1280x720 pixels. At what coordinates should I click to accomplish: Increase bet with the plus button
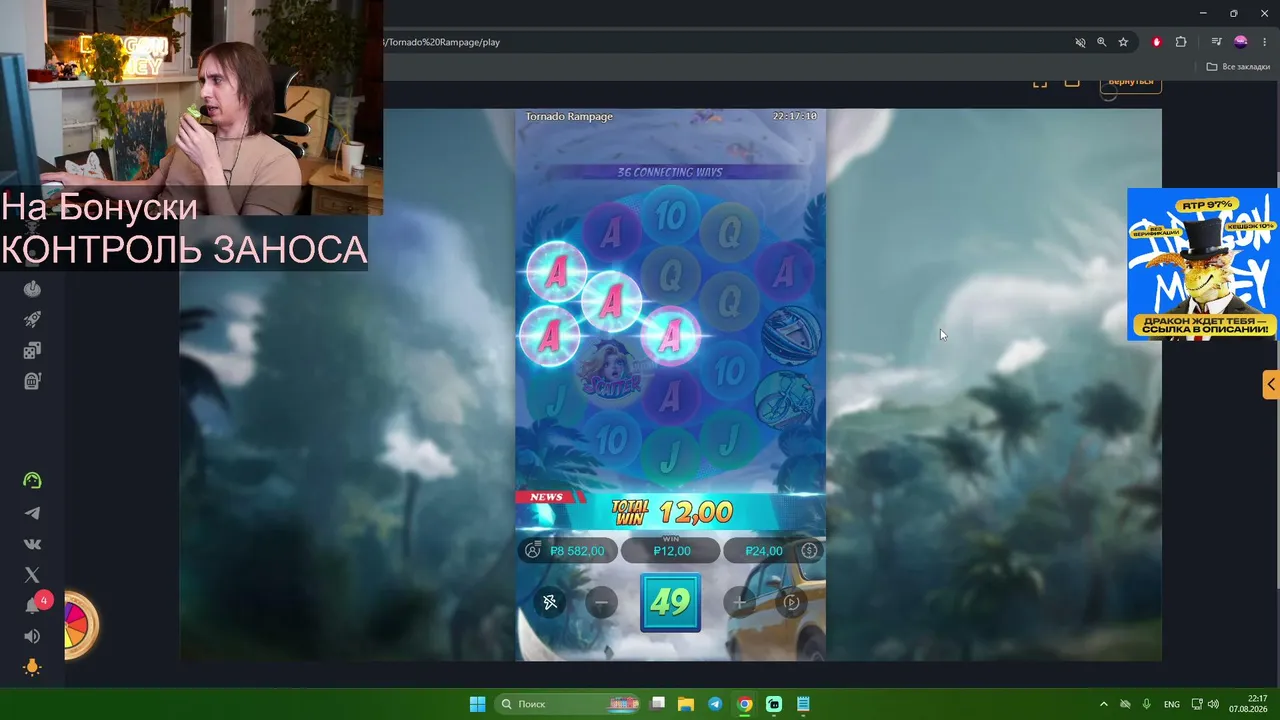739,602
